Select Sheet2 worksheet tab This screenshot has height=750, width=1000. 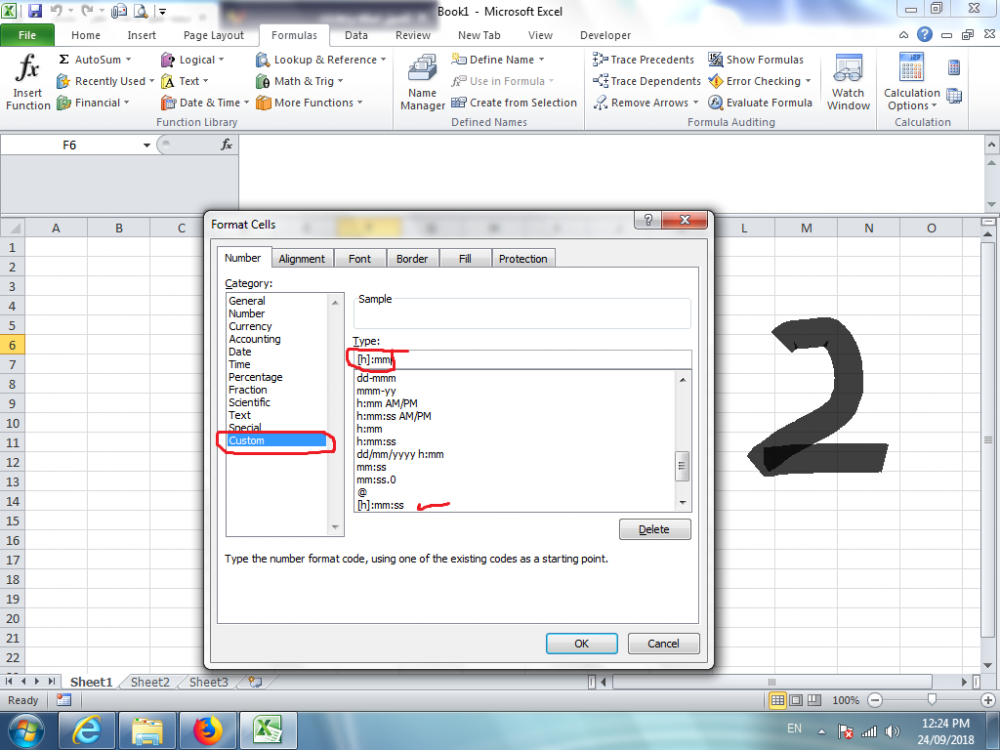pyautogui.click(x=150, y=682)
